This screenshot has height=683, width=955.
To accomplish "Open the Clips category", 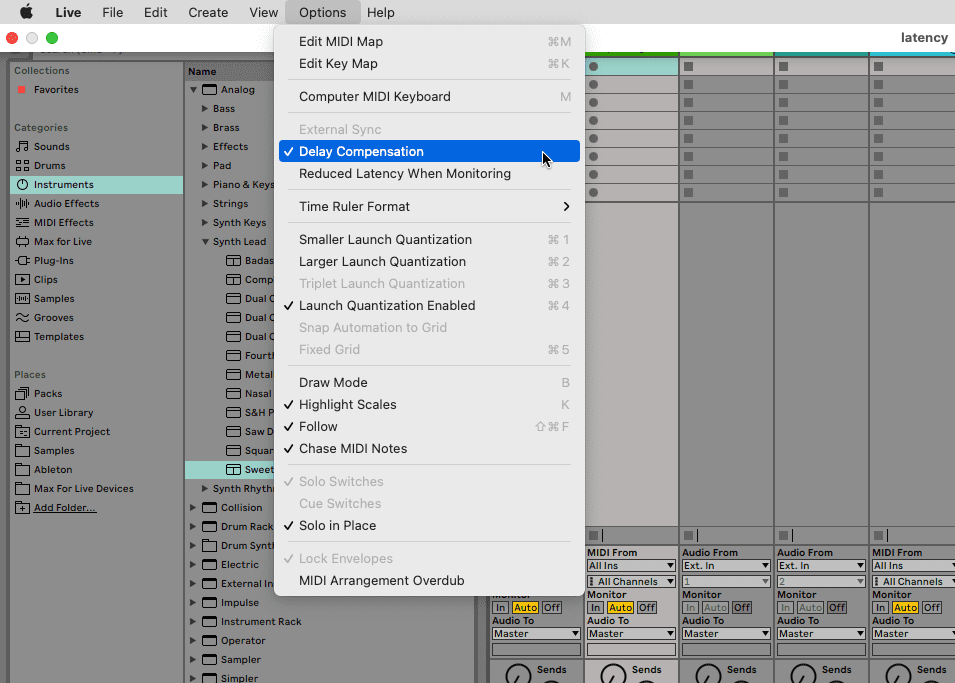I will 46,279.
